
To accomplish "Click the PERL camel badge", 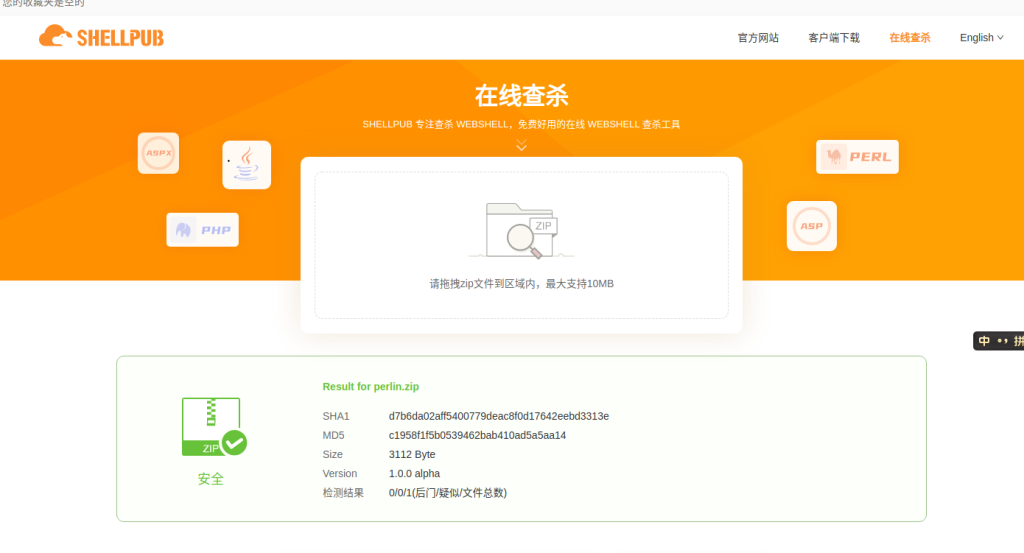I will click(x=857, y=157).
